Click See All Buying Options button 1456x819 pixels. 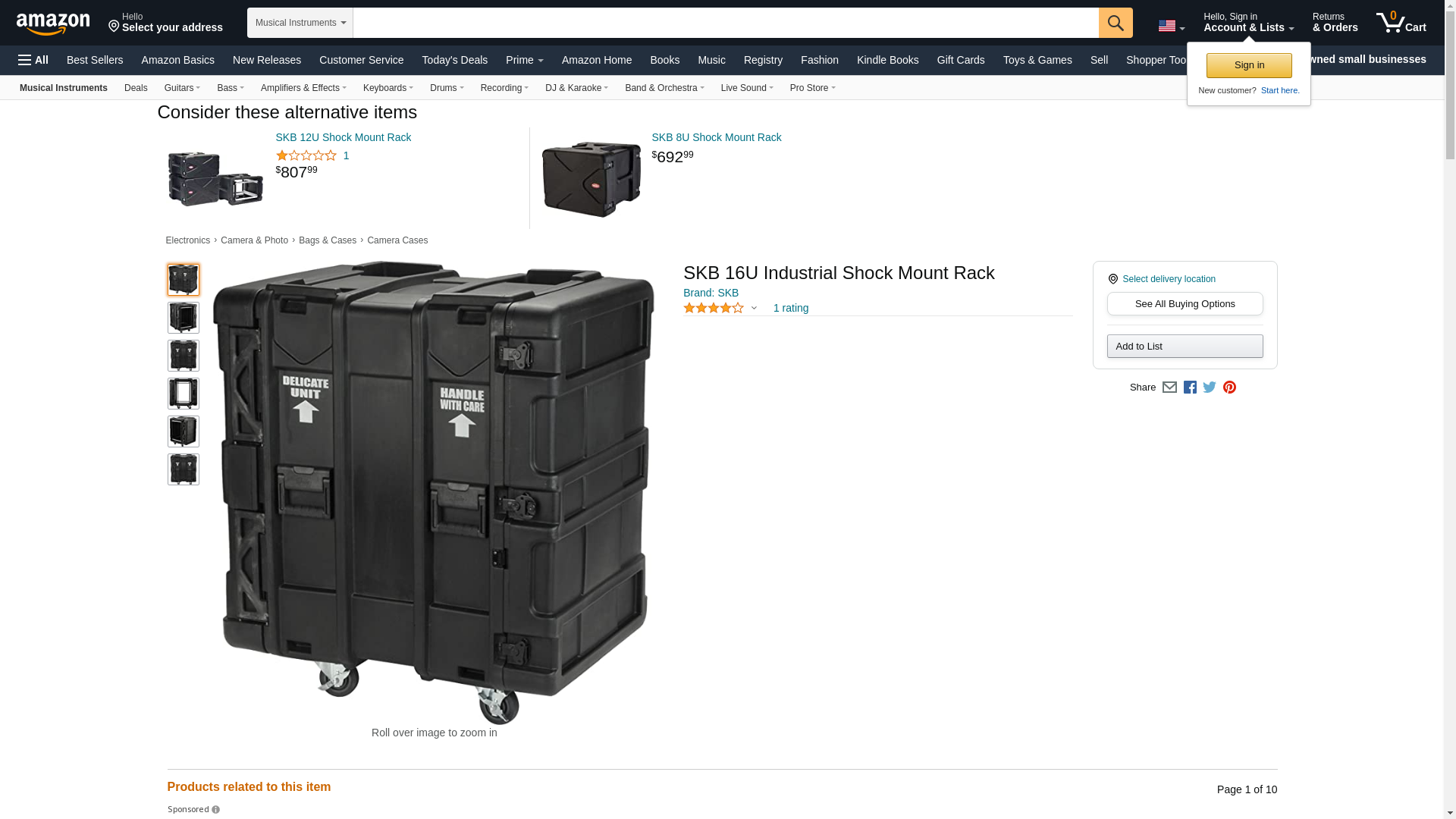point(1185,304)
